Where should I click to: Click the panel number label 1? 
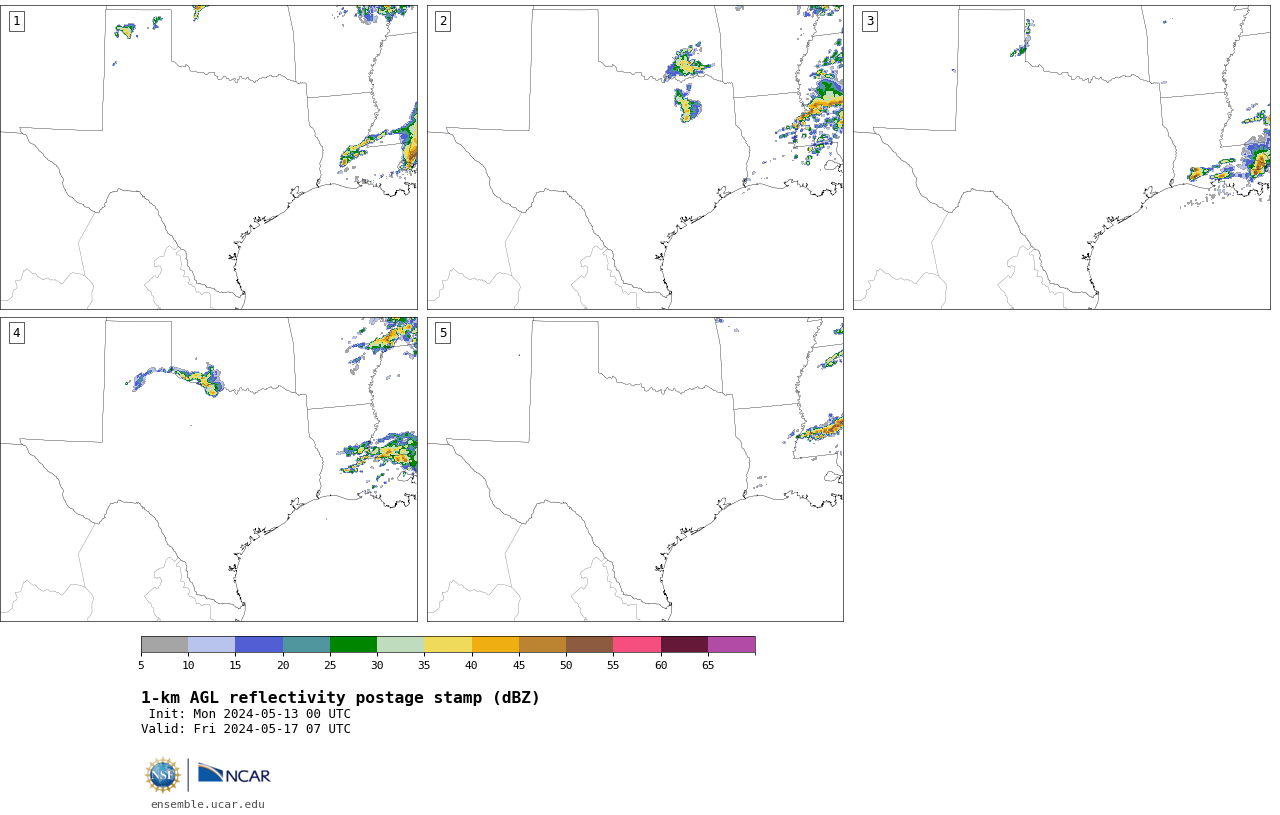(16, 21)
